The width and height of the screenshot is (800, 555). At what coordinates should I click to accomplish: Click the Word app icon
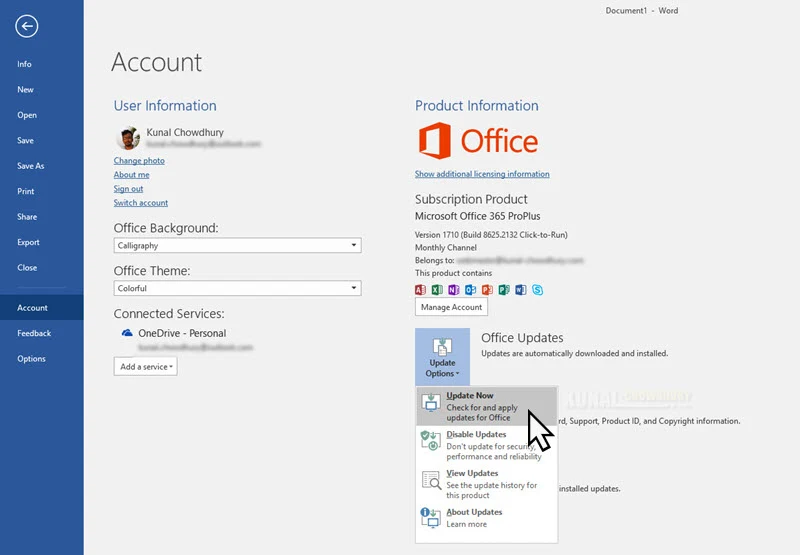point(520,290)
